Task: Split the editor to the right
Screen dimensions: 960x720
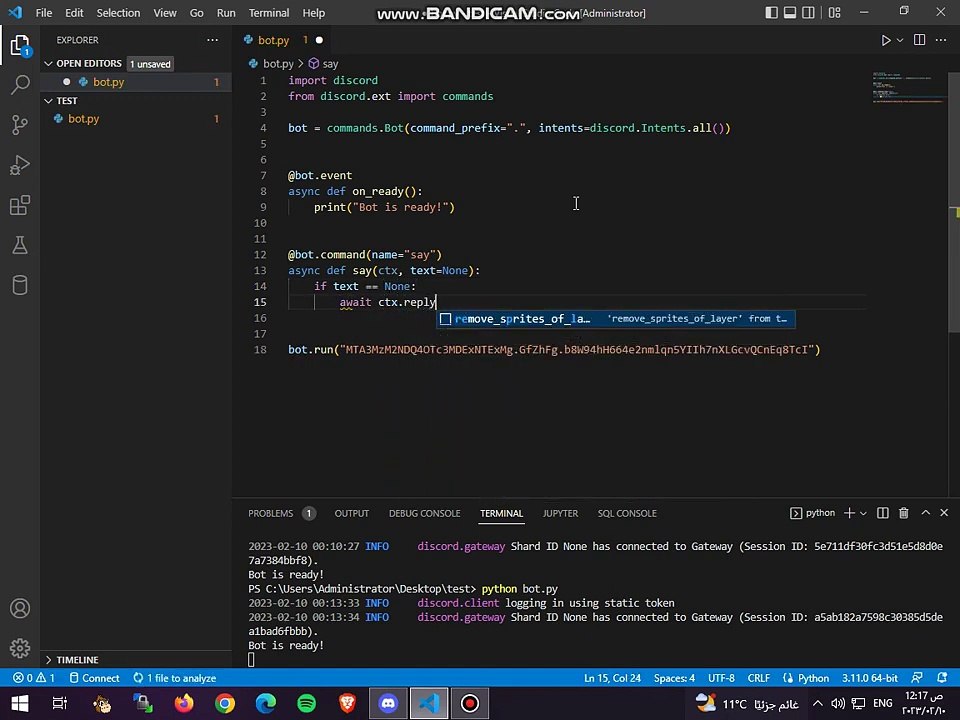Action: click(919, 40)
